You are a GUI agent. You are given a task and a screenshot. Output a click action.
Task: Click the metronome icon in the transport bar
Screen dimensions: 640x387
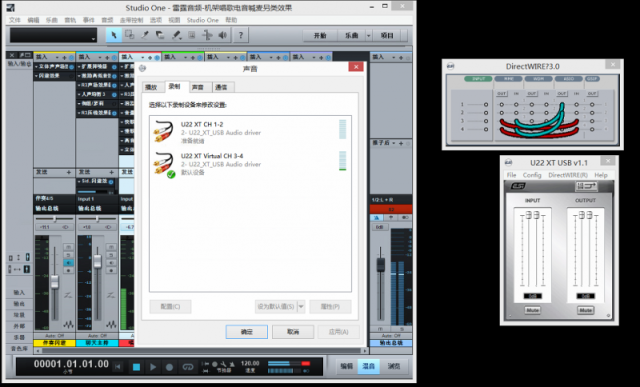point(232,364)
